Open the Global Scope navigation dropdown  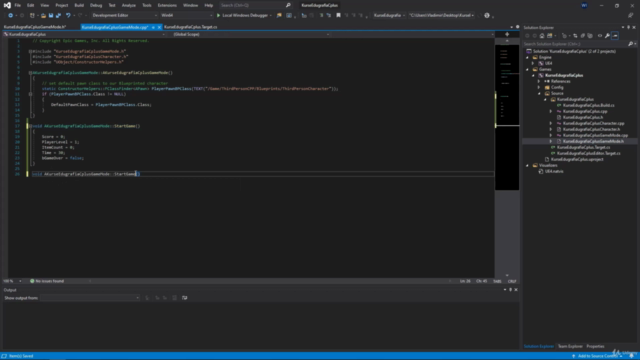point(251,35)
